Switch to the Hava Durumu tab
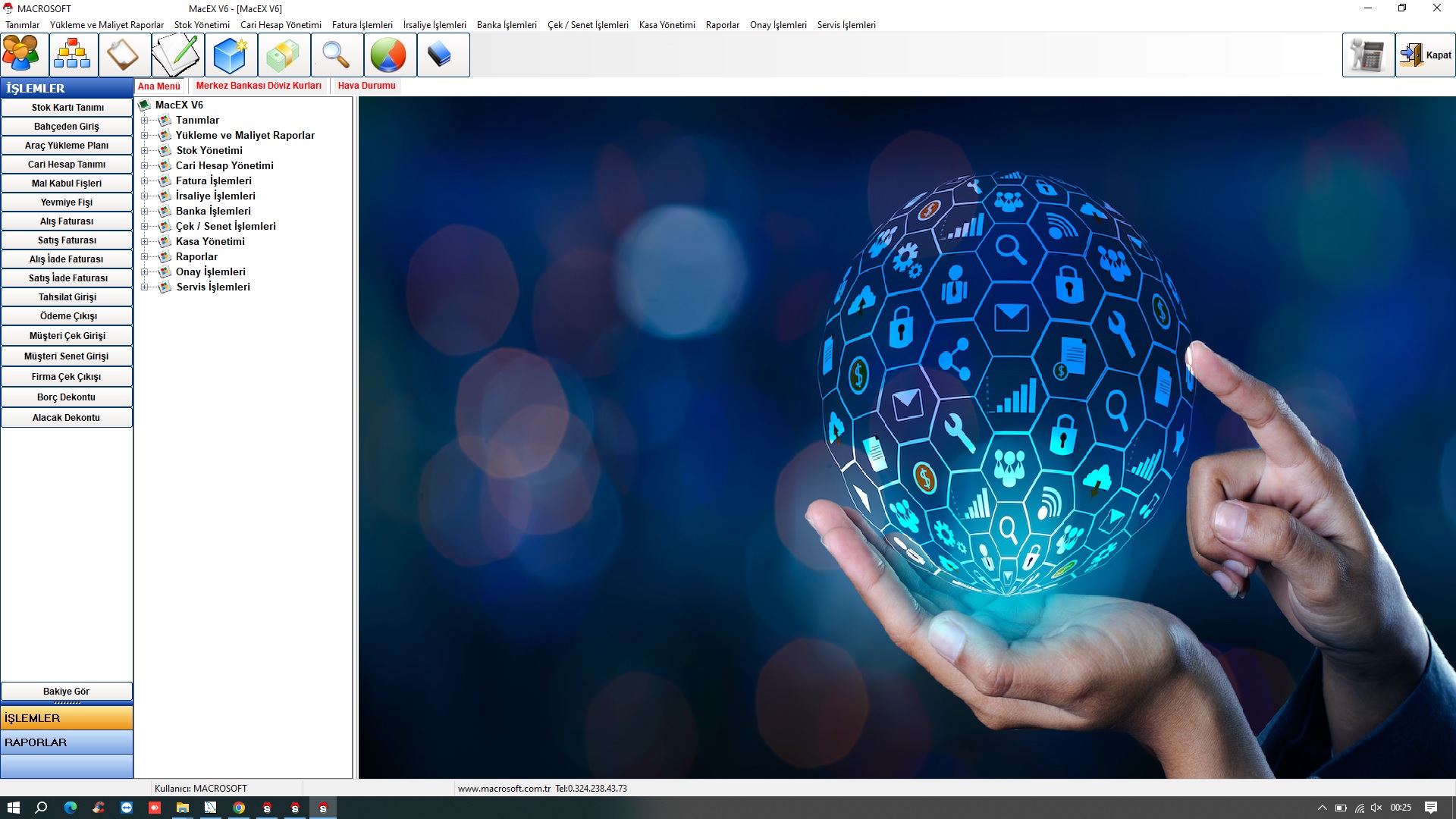 pyautogui.click(x=366, y=86)
